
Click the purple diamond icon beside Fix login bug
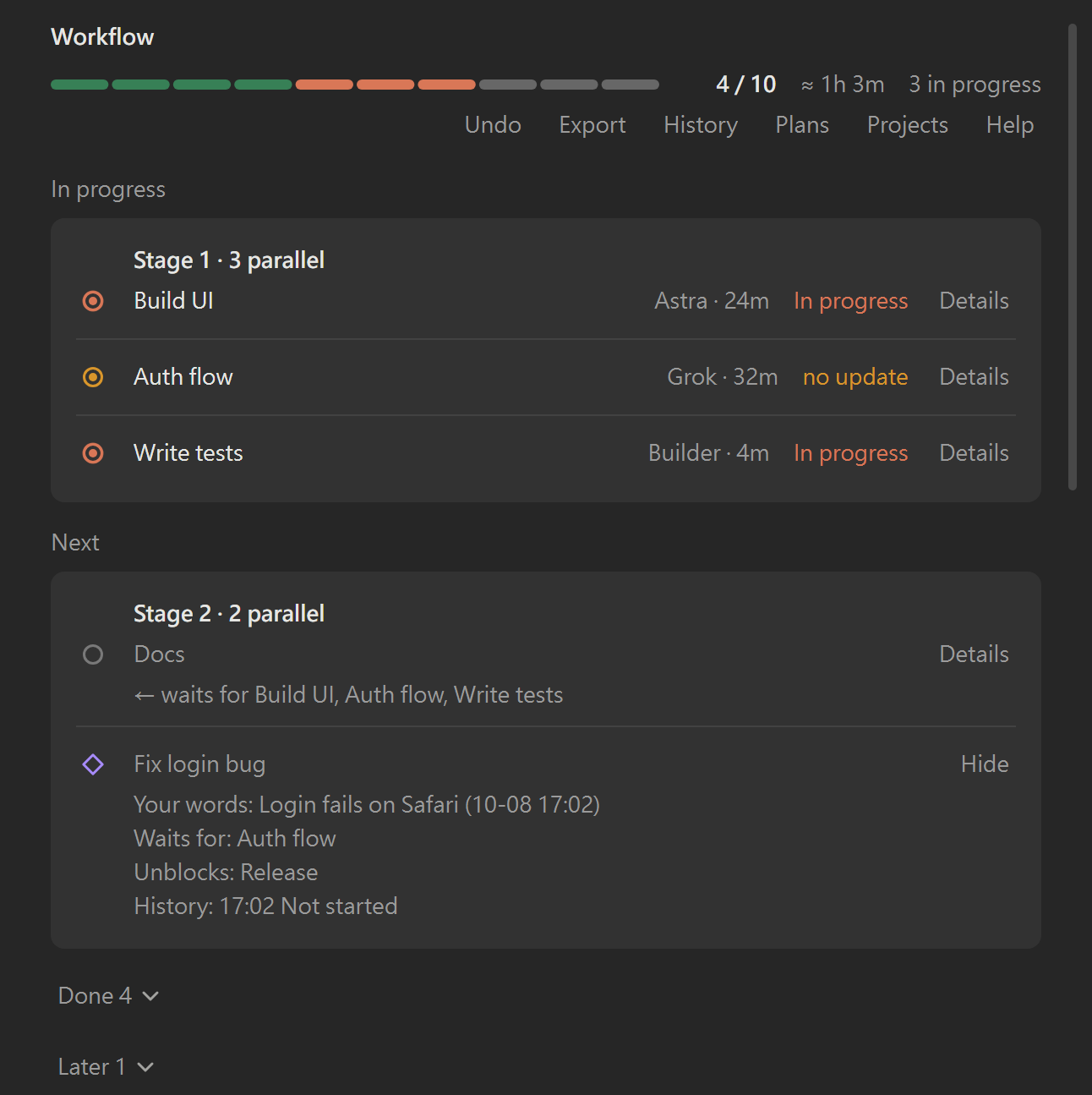pyautogui.click(x=93, y=764)
